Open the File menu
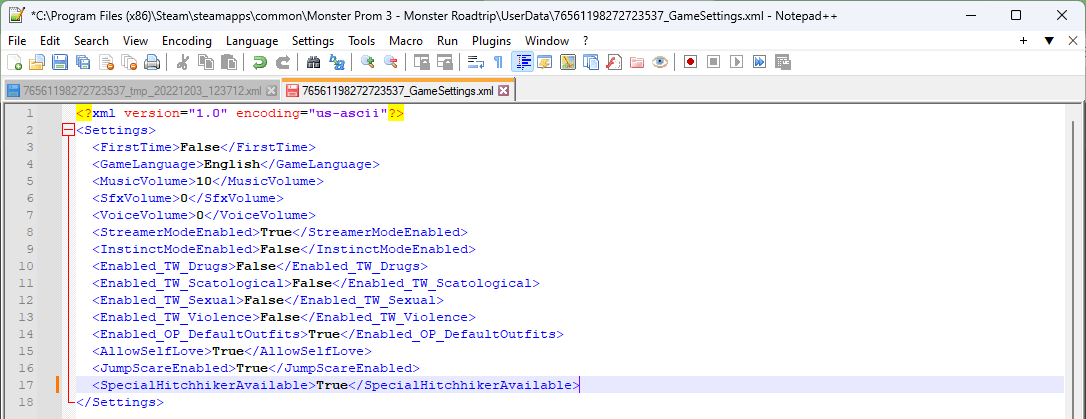The height and width of the screenshot is (419, 1086). [x=17, y=41]
